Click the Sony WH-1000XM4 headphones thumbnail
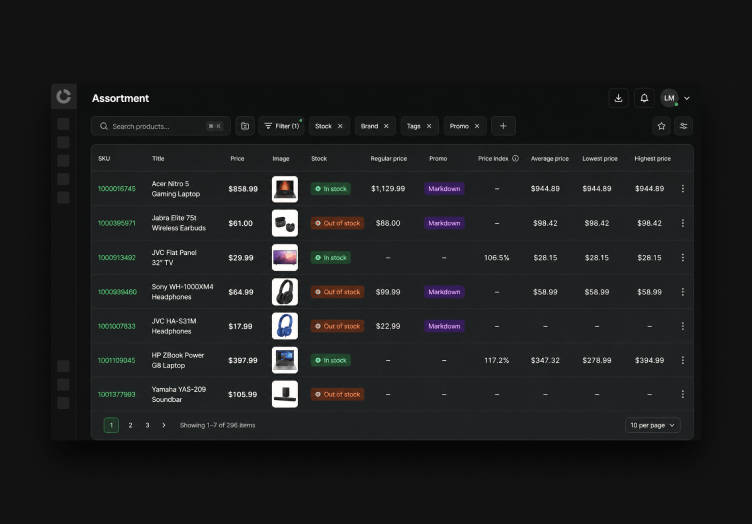 point(285,292)
